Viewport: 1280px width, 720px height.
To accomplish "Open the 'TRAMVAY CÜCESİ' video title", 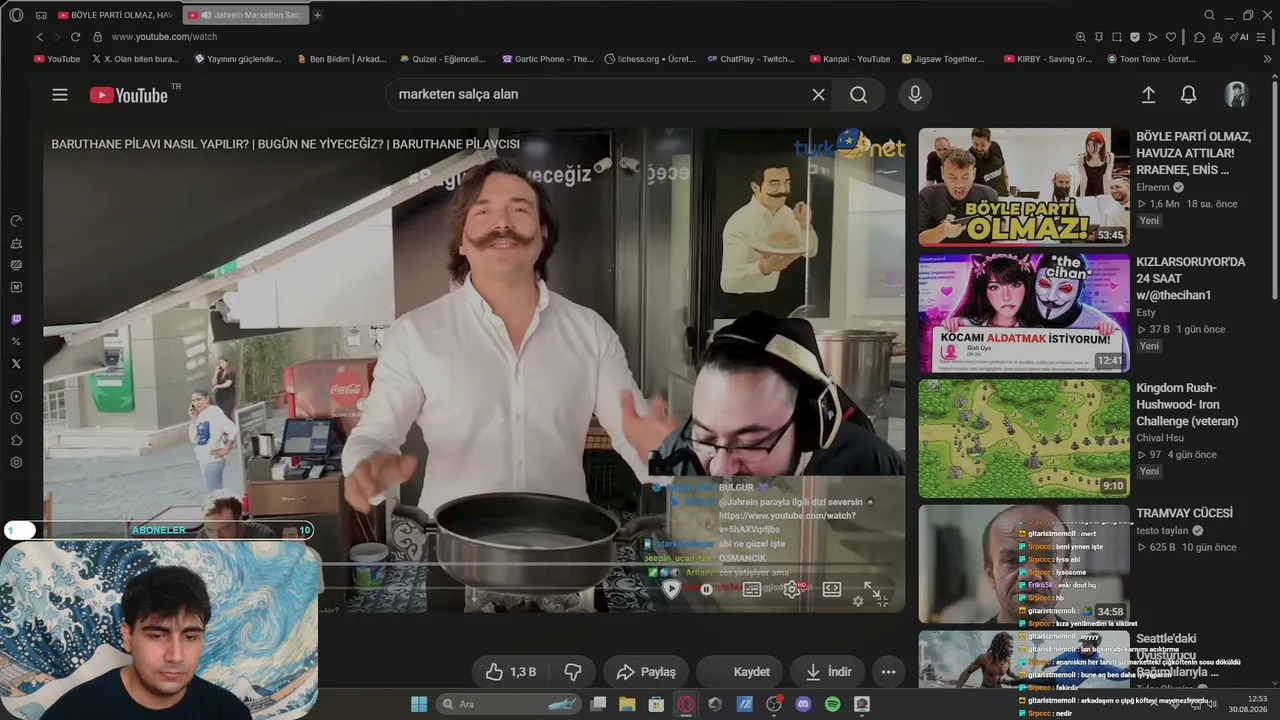I will click(1184, 513).
